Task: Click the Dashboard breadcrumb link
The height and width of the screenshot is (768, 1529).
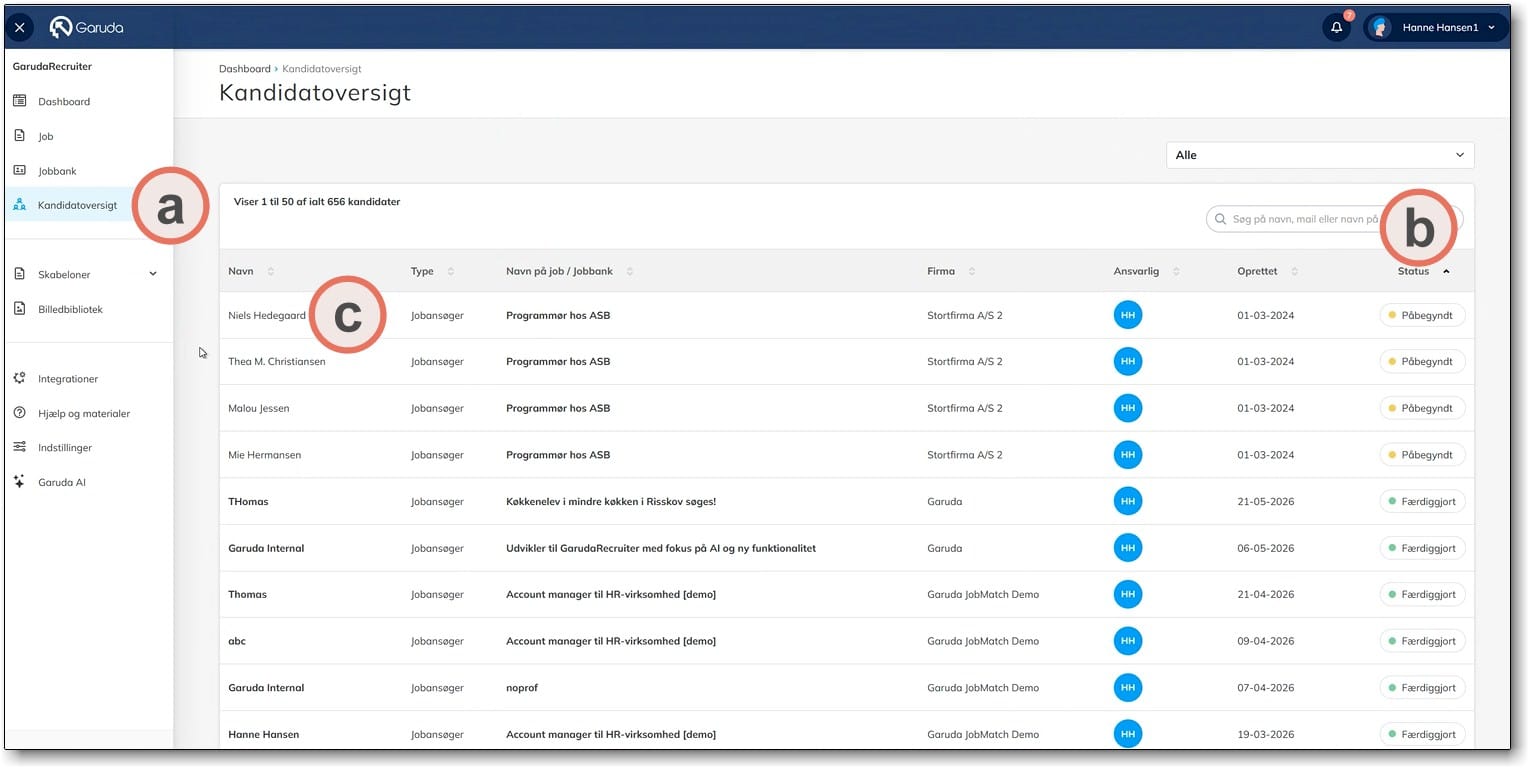Action: (245, 69)
